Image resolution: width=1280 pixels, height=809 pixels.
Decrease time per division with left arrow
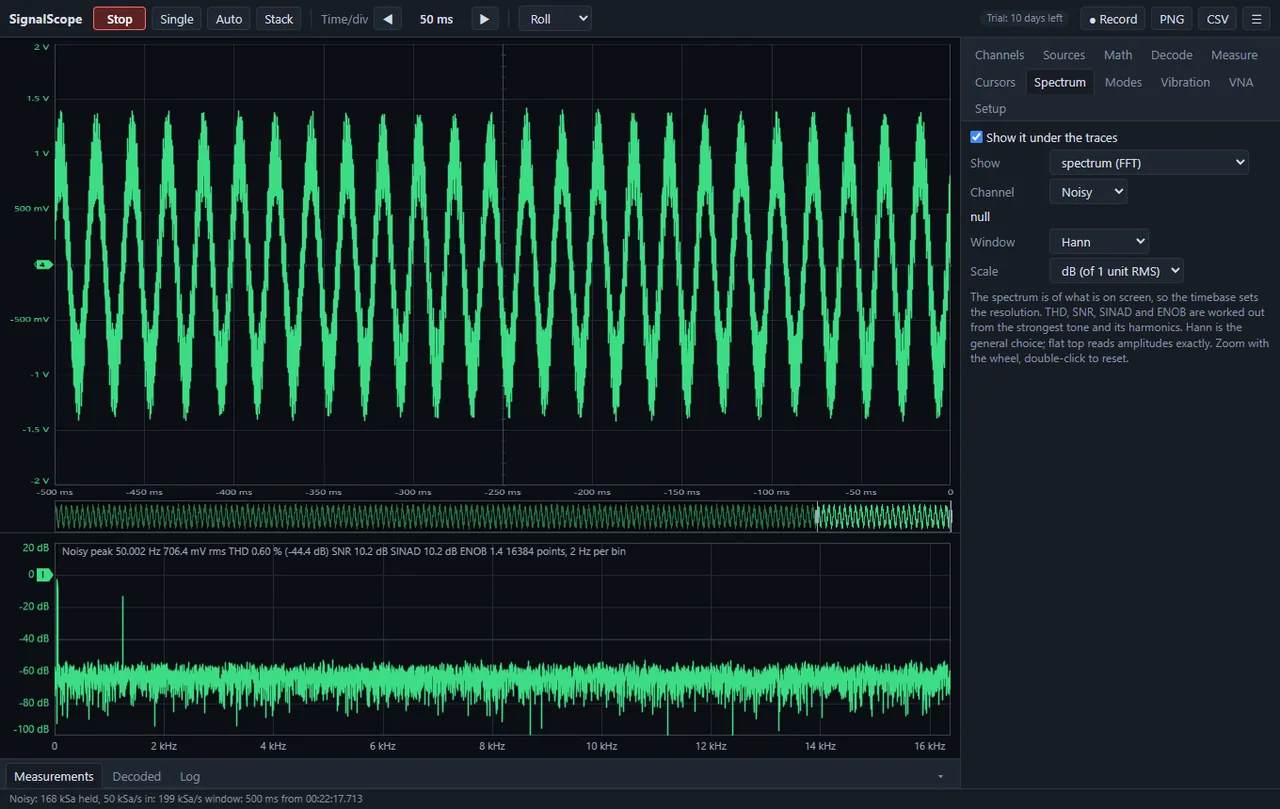pyautogui.click(x=388, y=19)
